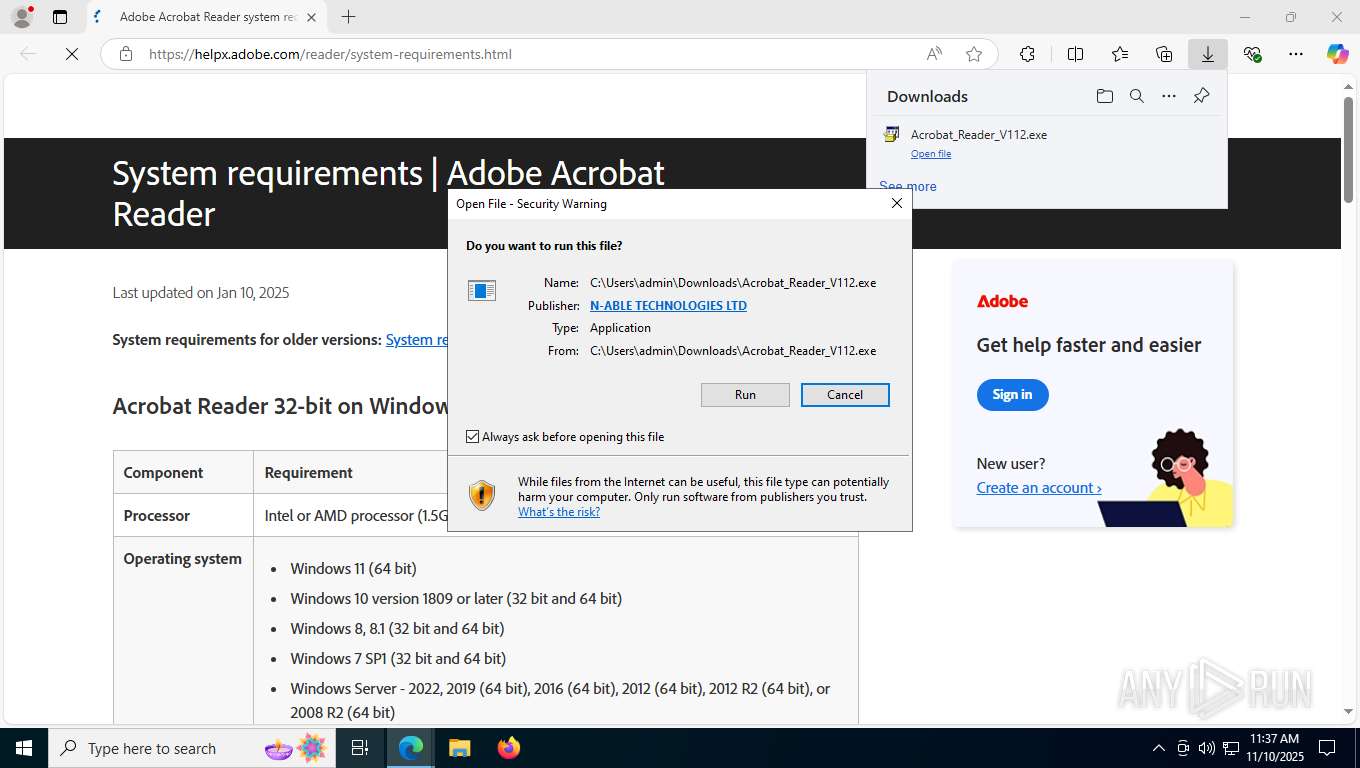The width and height of the screenshot is (1360, 768).
Task: Click the Processor table cell
Action: [183, 516]
